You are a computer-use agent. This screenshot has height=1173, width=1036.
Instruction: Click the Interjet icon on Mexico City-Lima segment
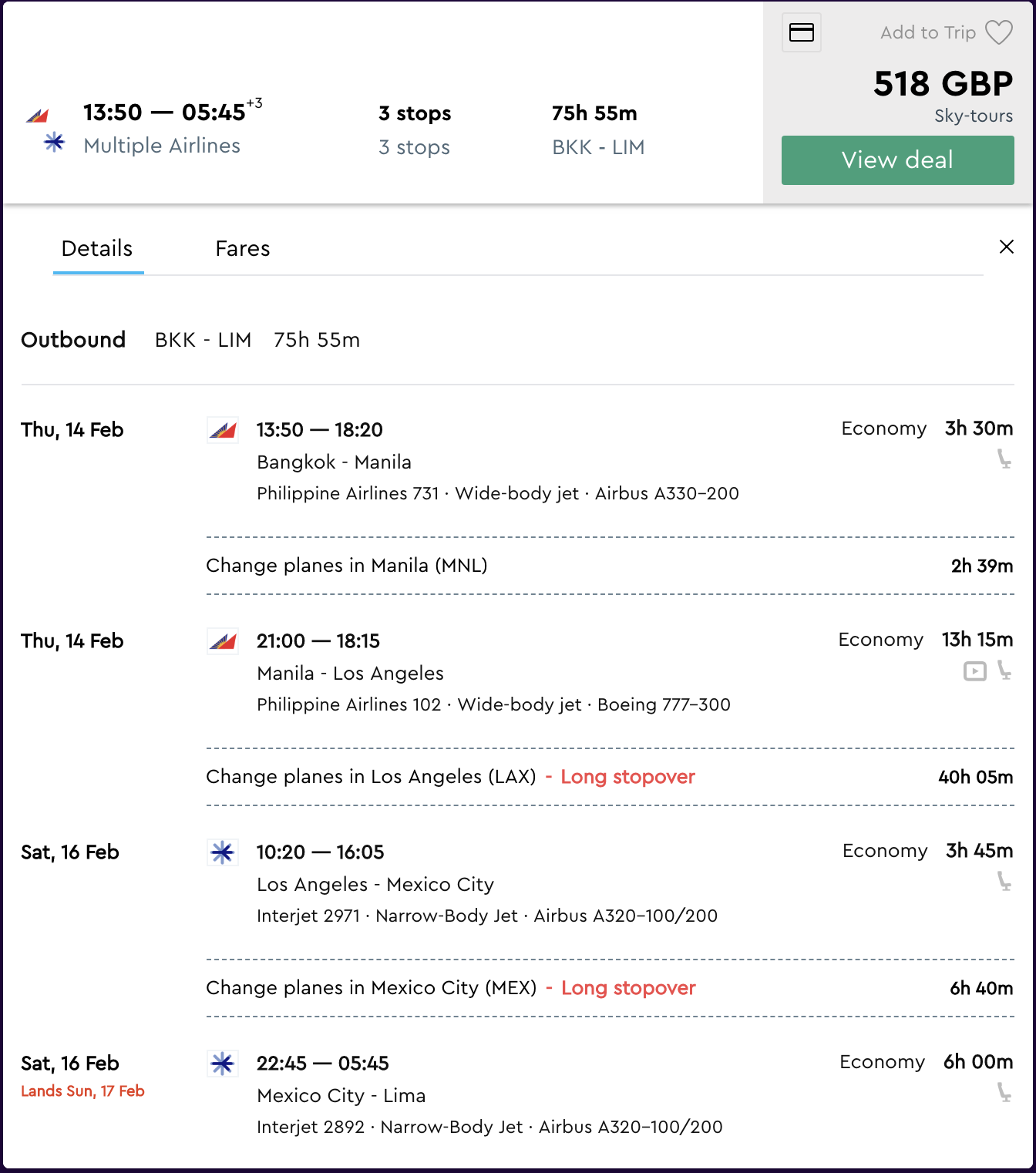223,1064
